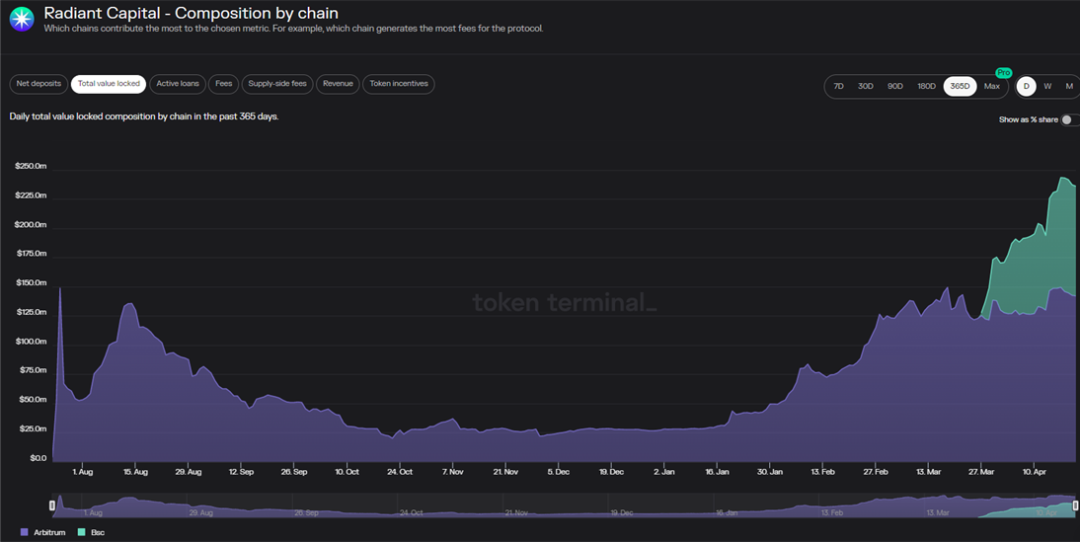Set time range to 30D
The image size is (1080, 542).
[866, 87]
